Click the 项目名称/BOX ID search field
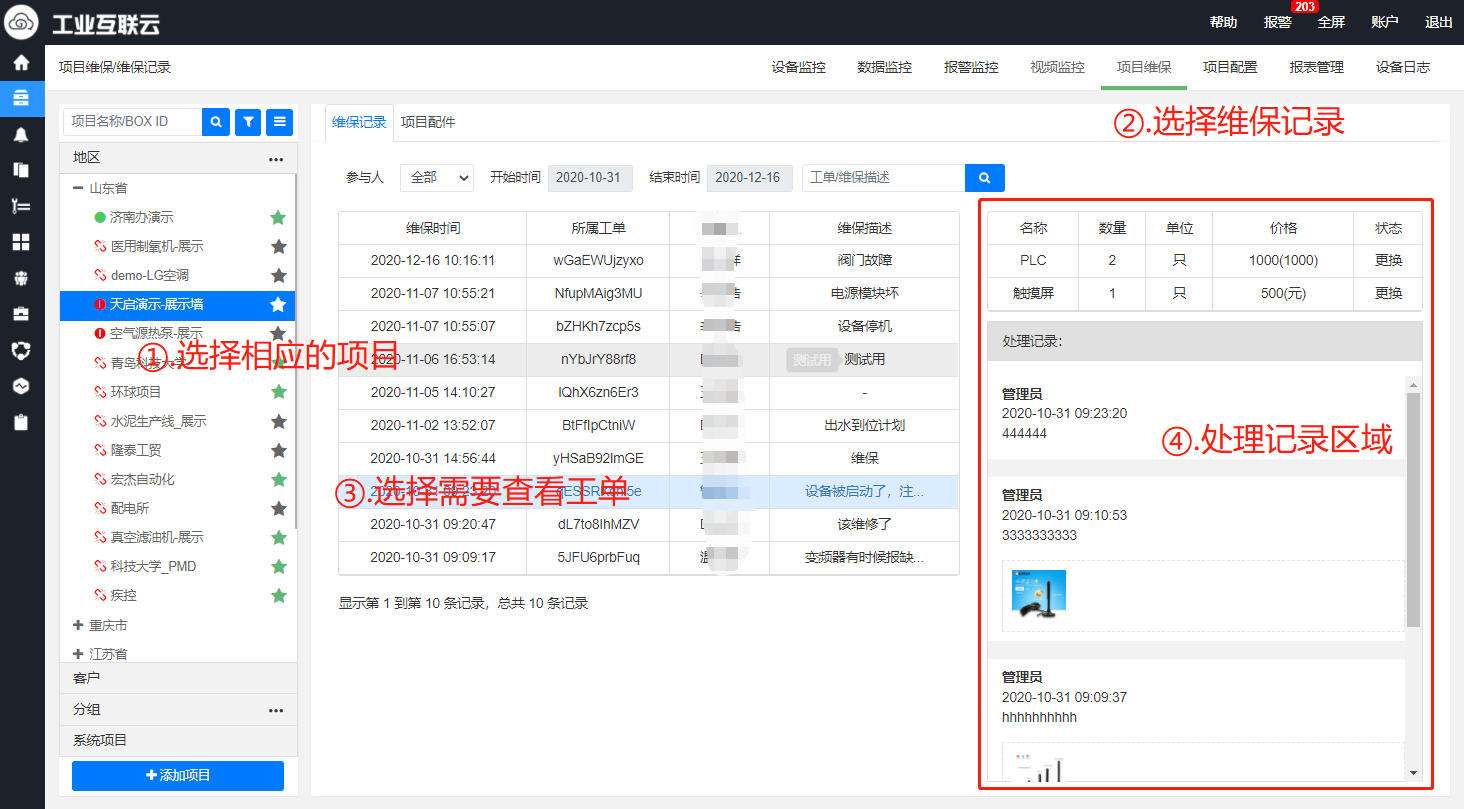This screenshot has height=809, width=1464. tap(133, 122)
